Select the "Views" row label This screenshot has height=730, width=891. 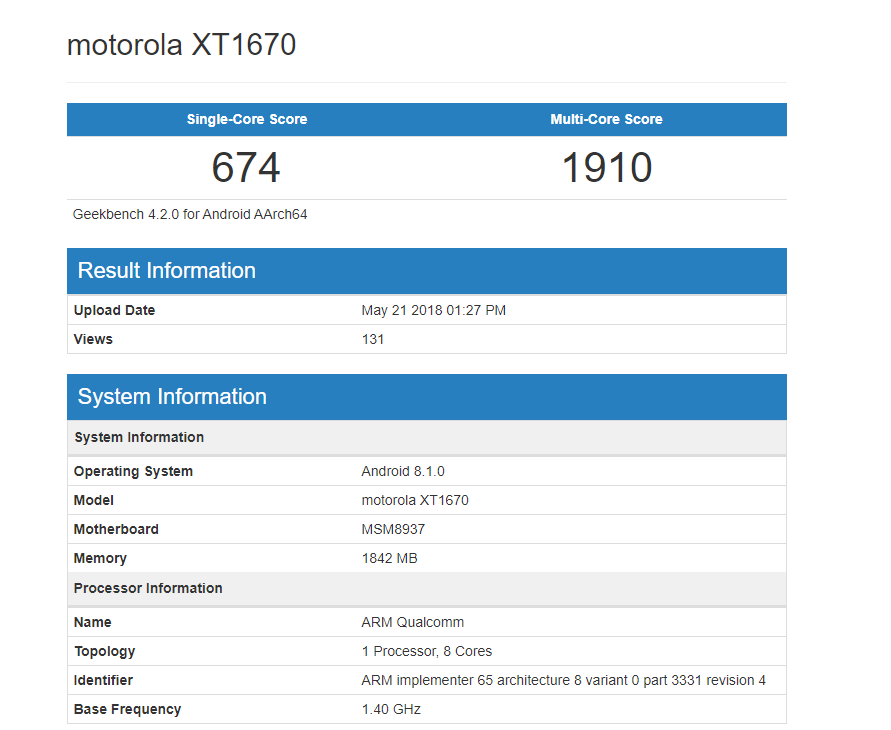tap(93, 339)
